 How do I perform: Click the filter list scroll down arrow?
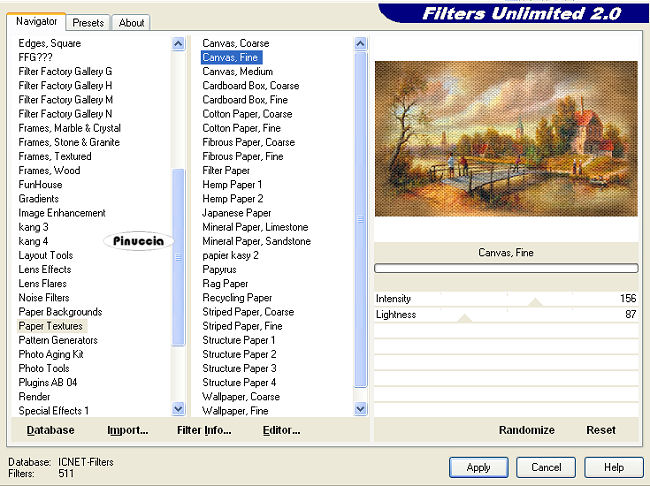pos(361,409)
